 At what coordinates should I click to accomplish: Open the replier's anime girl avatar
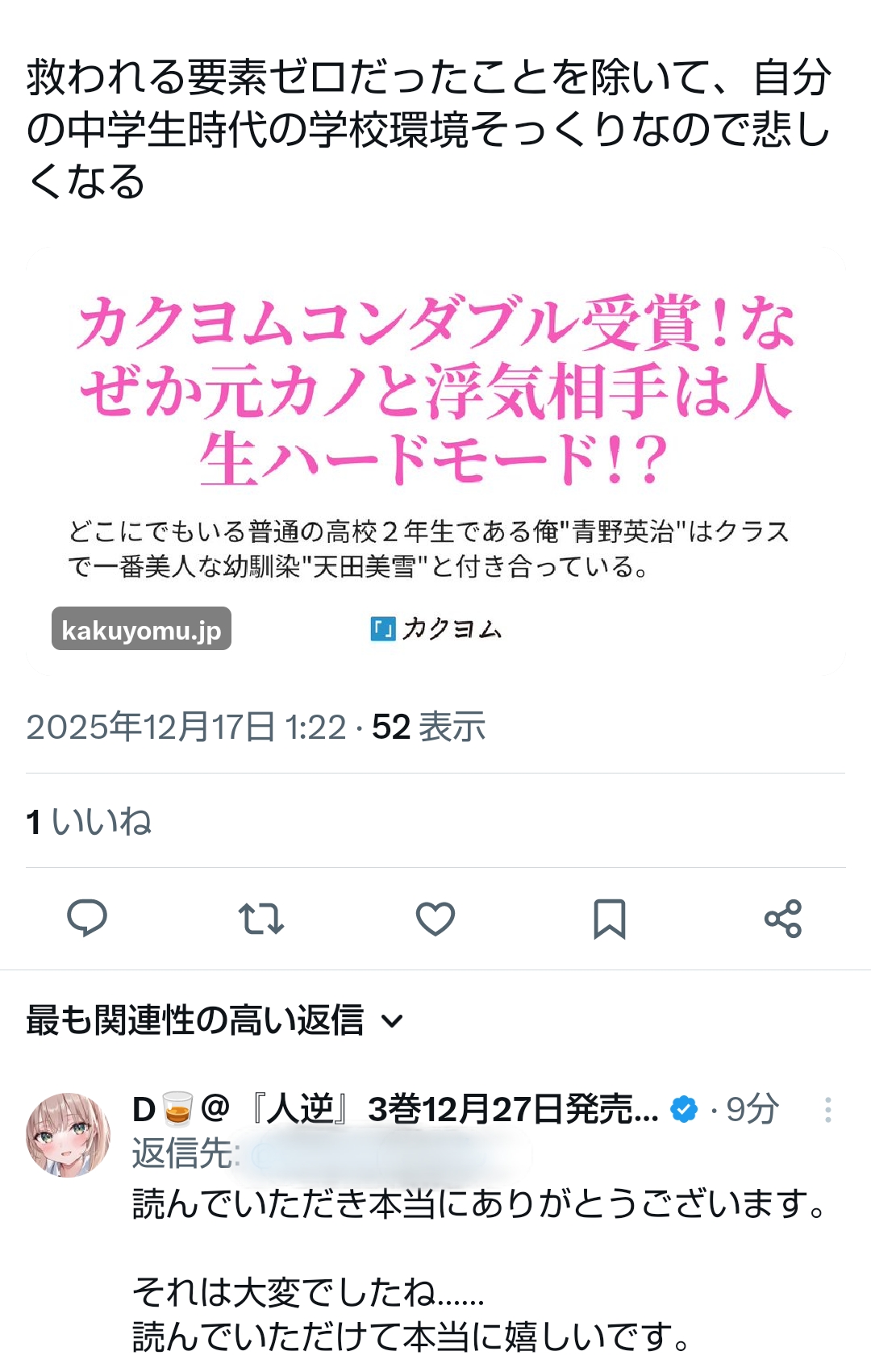(69, 1135)
